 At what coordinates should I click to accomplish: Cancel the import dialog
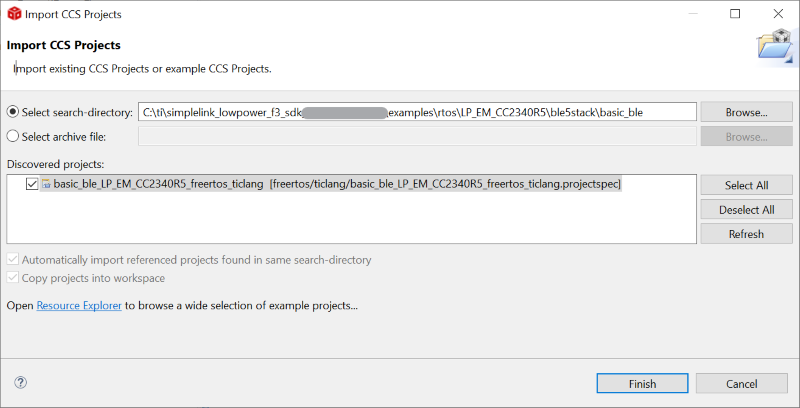741,384
